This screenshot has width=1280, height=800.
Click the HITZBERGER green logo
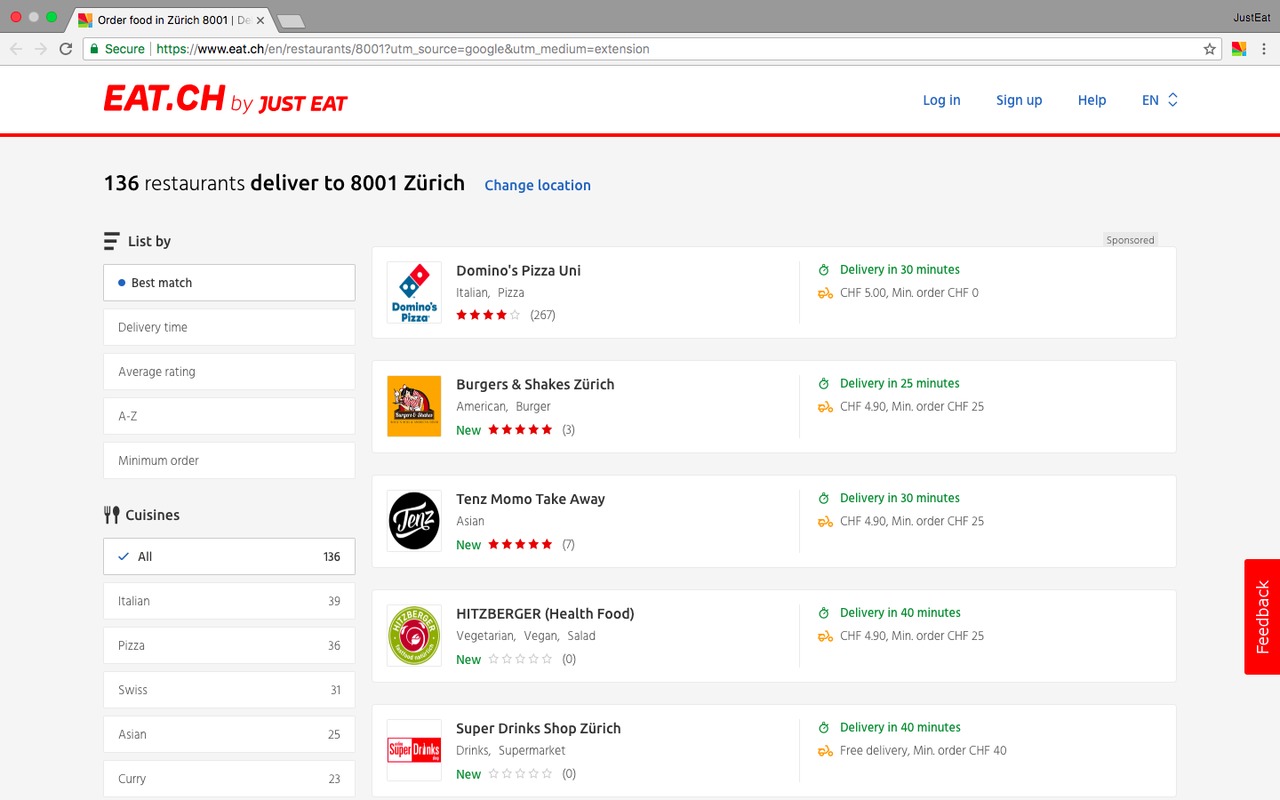coord(414,635)
